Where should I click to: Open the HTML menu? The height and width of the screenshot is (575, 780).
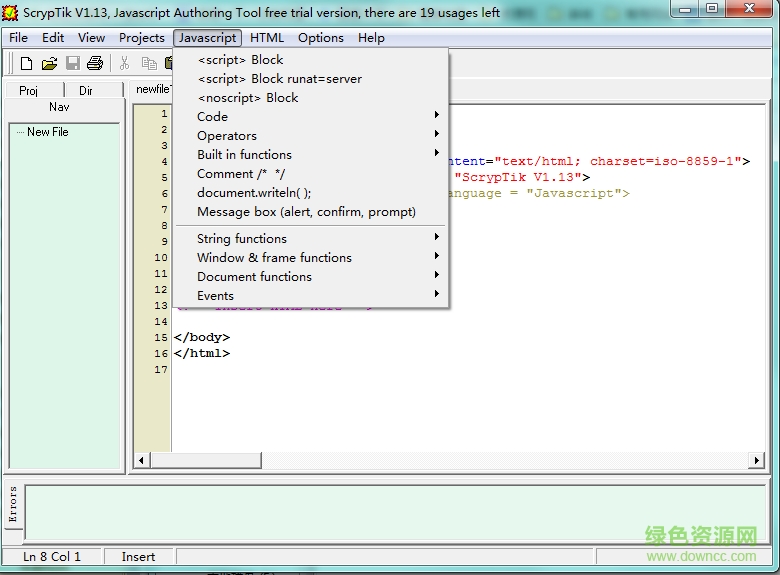[x=267, y=38]
